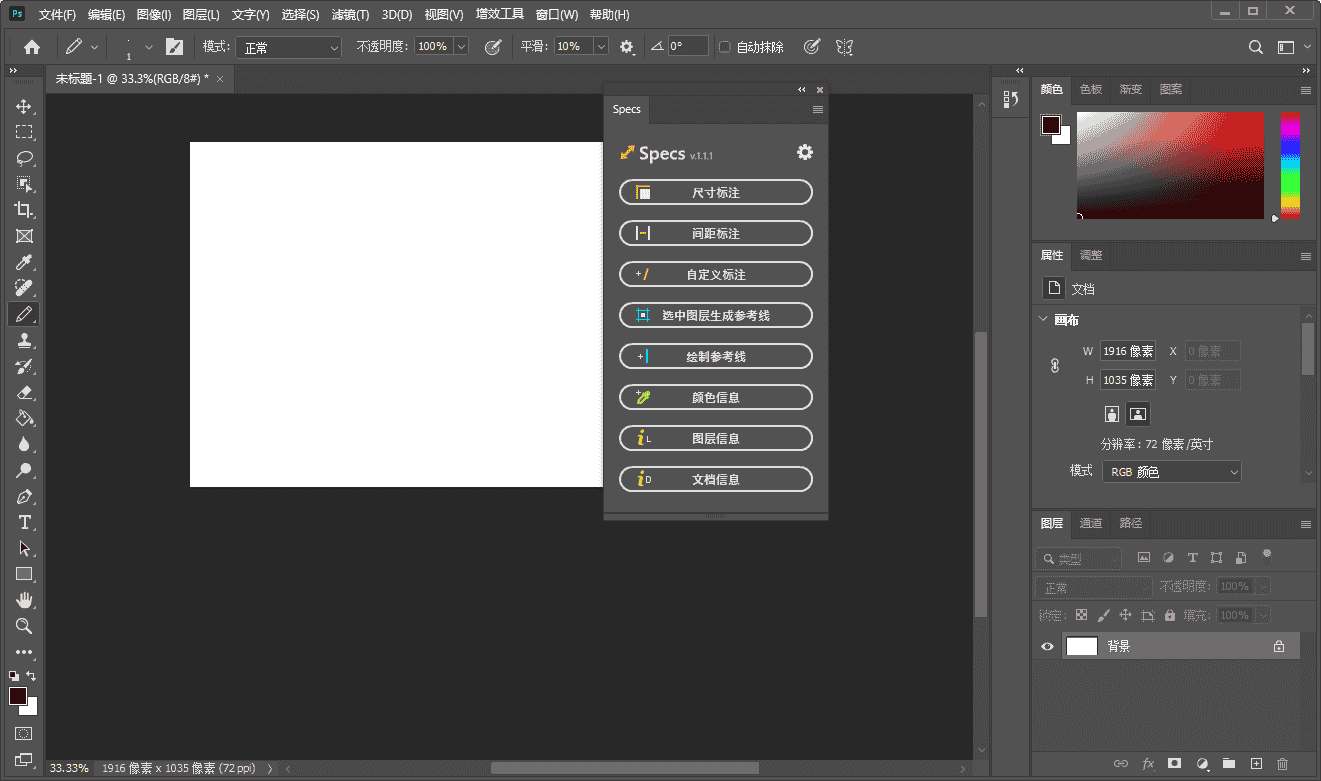Click the 颜色信息 button
The height and width of the screenshot is (781, 1321).
click(x=715, y=397)
